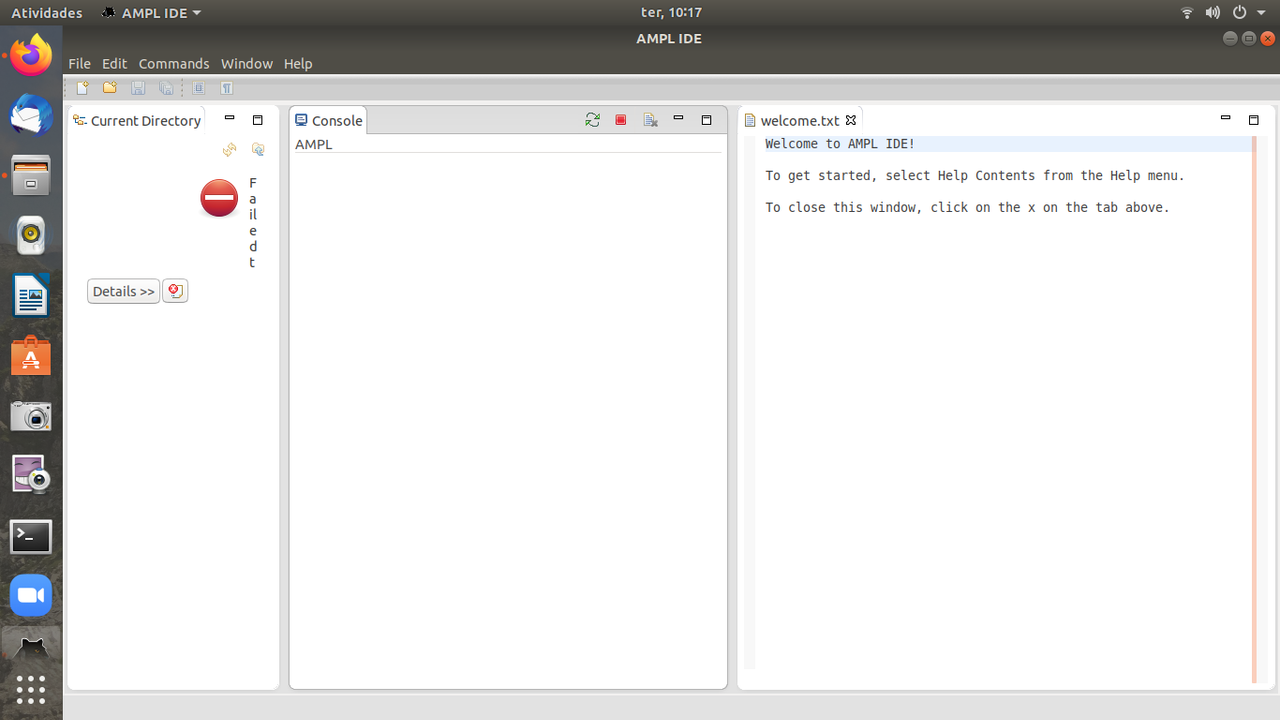Click the AMPL console input line
The height and width of the screenshot is (720, 1280).
pyautogui.click(x=508, y=144)
